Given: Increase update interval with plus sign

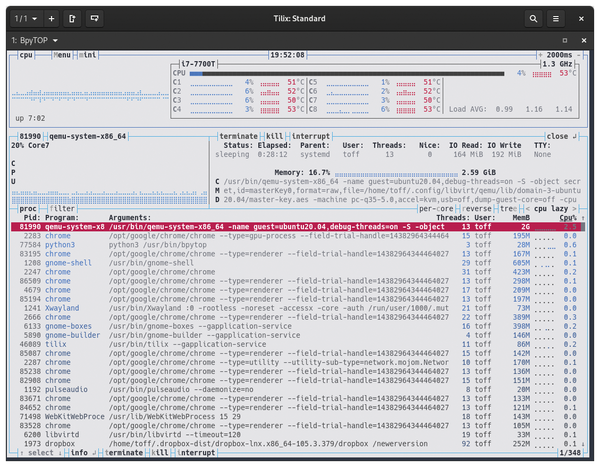Looking at the screenshot, I should [541, 55].
